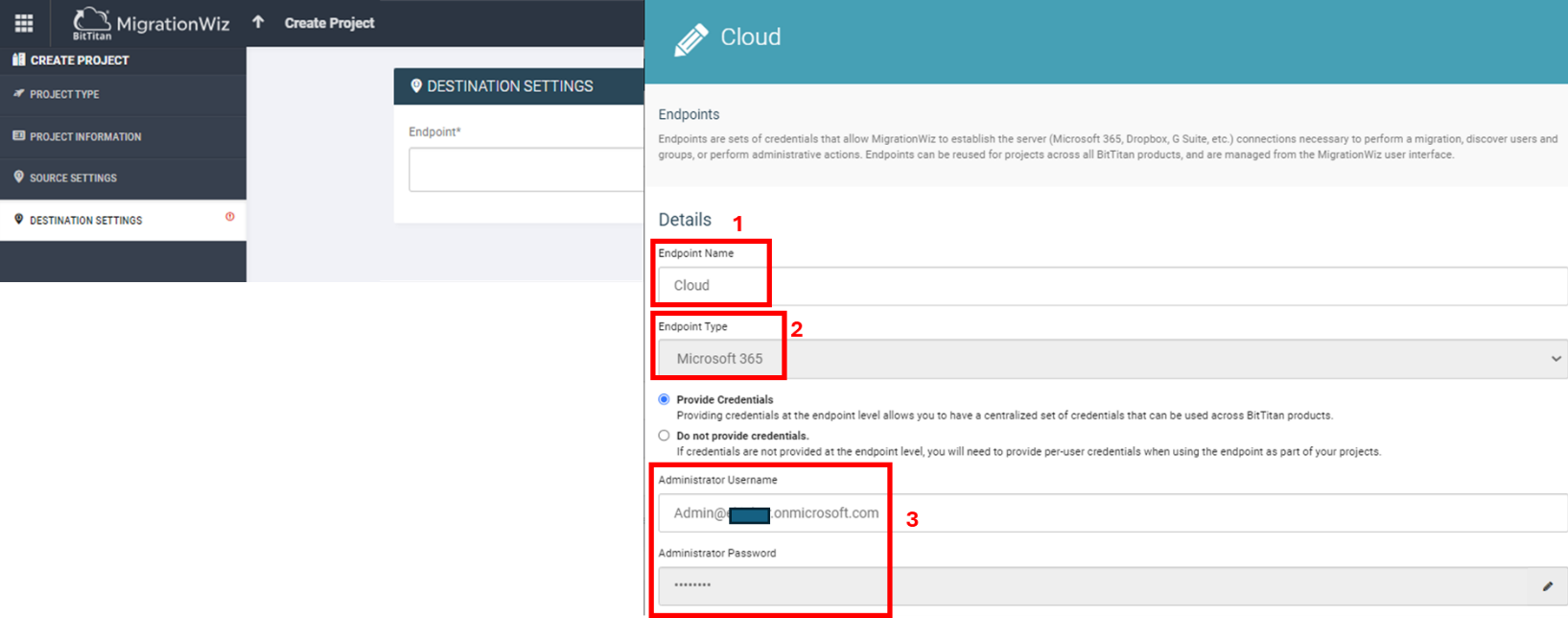Click the Administrator Password field
This screenshot has height=618, width=1568.
click(x=1112, y=585)
